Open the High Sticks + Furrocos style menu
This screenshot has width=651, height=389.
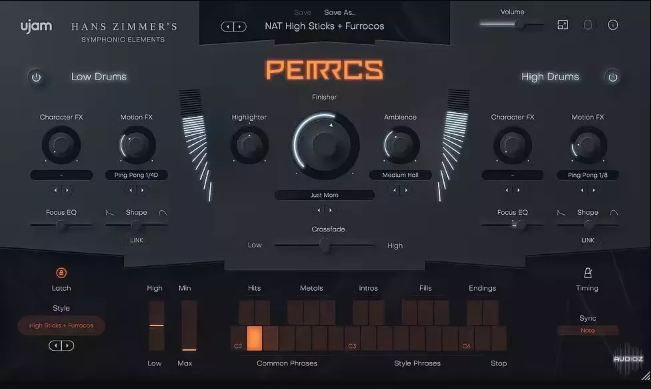tap(61, 325)
